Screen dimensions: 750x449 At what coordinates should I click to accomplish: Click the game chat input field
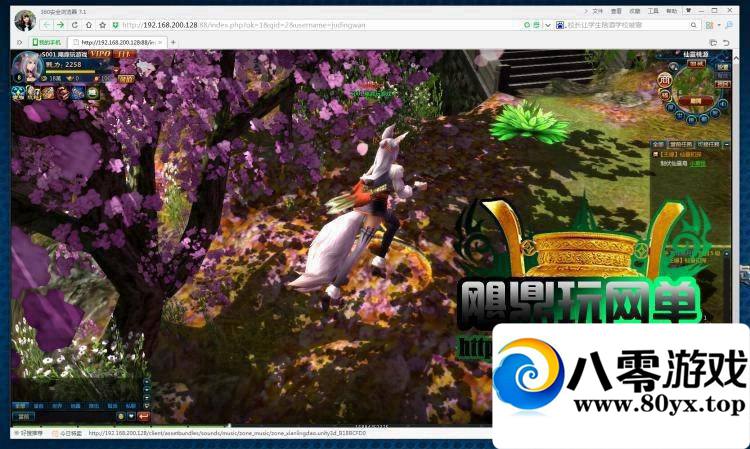(x=76, y=416)
